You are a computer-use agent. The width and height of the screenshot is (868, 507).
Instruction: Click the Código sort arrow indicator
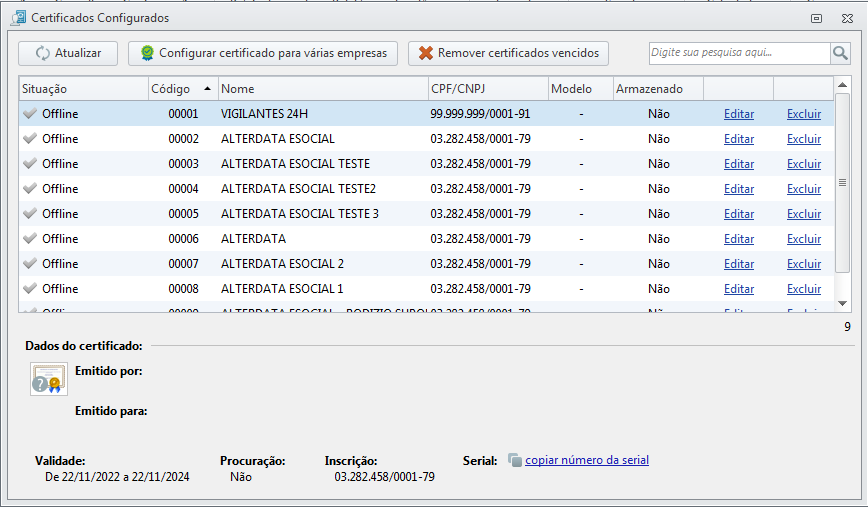click(x=208, y=89)
